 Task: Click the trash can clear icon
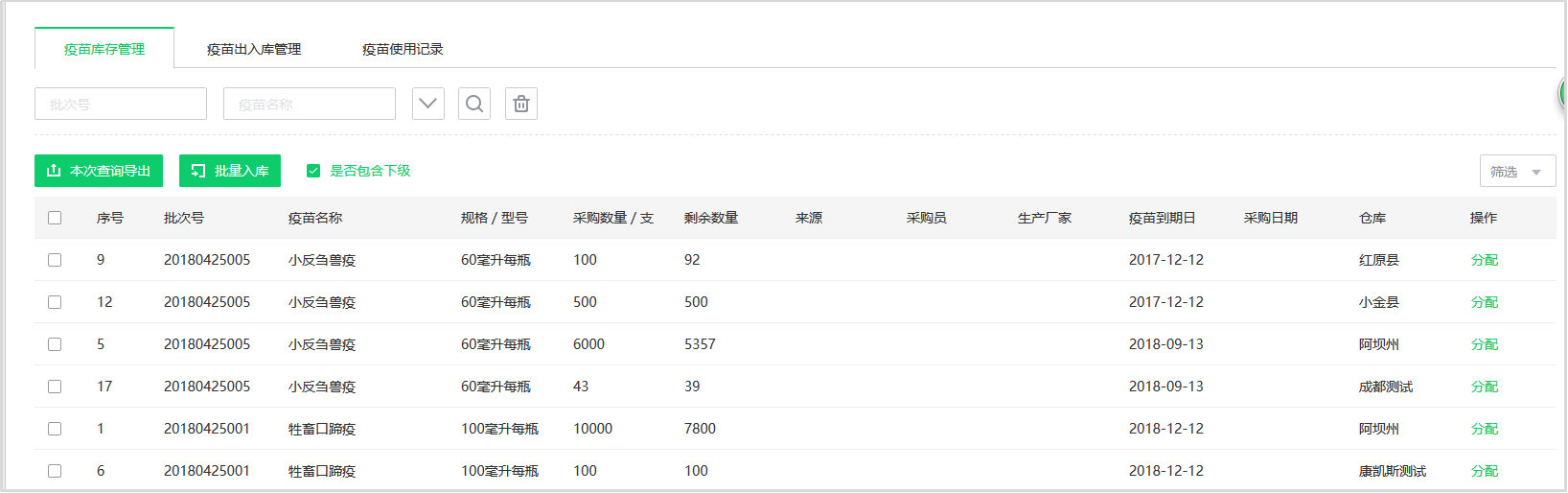pos(521,104)
